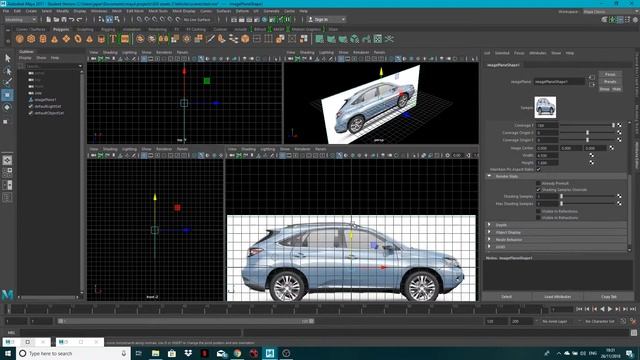The width and height of the screenshot is (640, 360).
Task: Toggle the Attribute Editor panel icon at top right
Action: click(x=620, y=19)
